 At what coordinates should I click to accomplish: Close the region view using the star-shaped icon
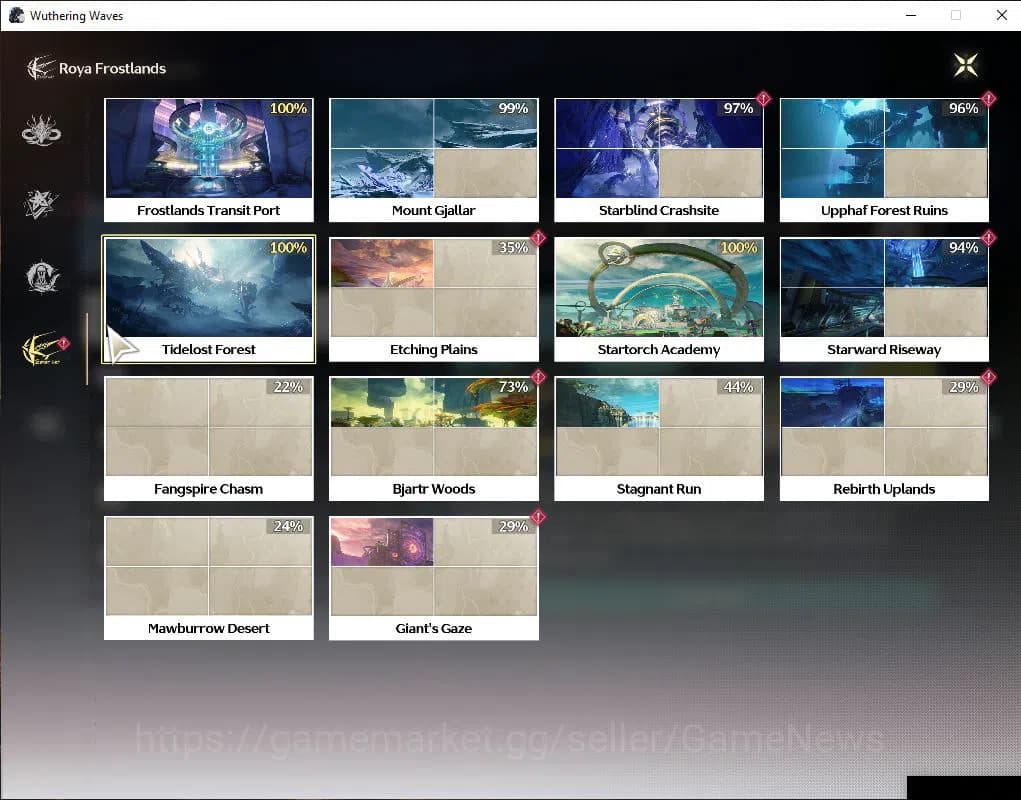[965, 64]
